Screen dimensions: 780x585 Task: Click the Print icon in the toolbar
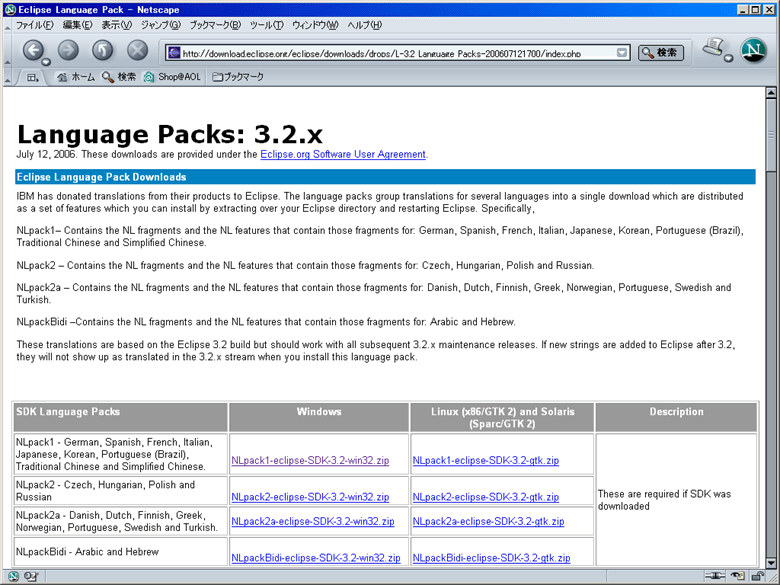pos(713,48)
